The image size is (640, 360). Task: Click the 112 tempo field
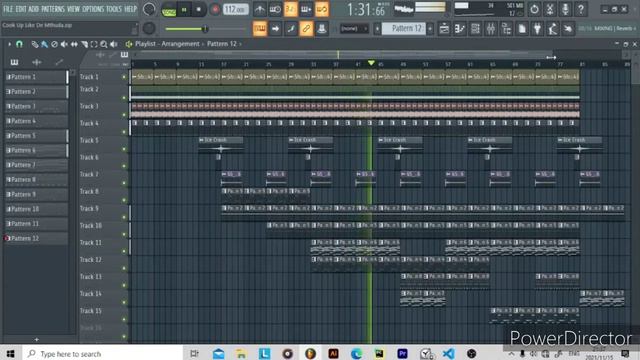[236, 9]
